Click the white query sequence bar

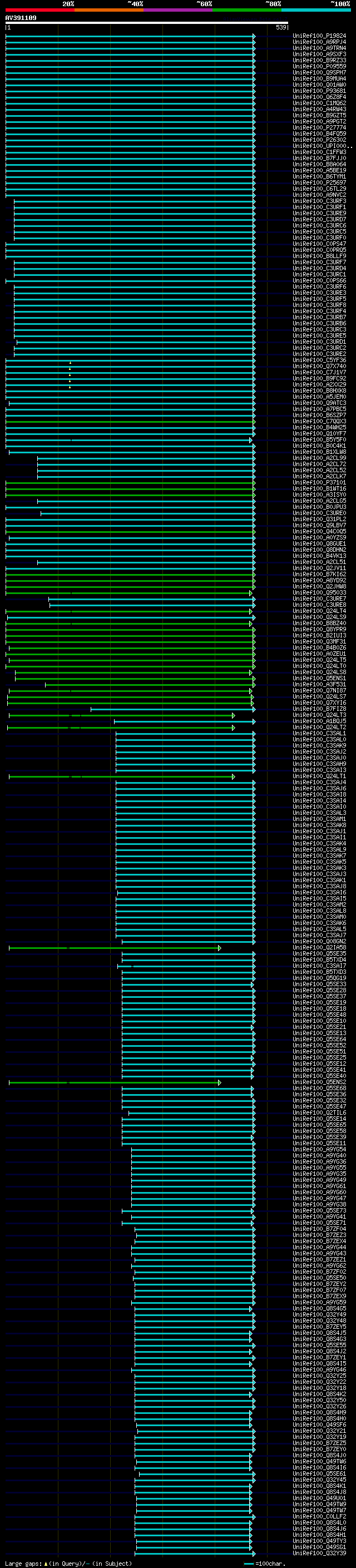coord(147,22)
